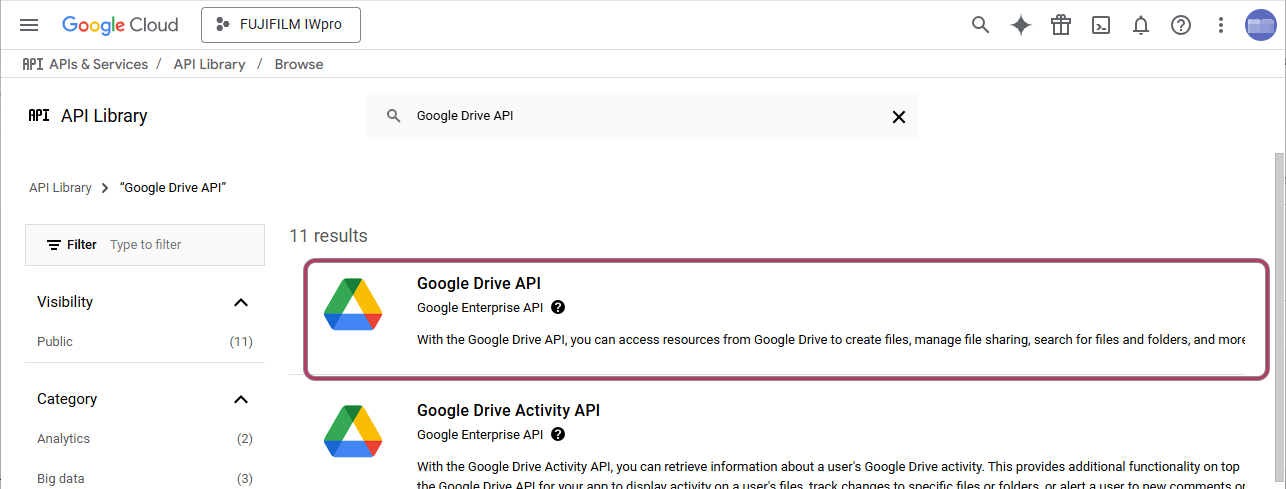Open the hamburger navigation menu
1286x489 pixels.
[29, 25]
